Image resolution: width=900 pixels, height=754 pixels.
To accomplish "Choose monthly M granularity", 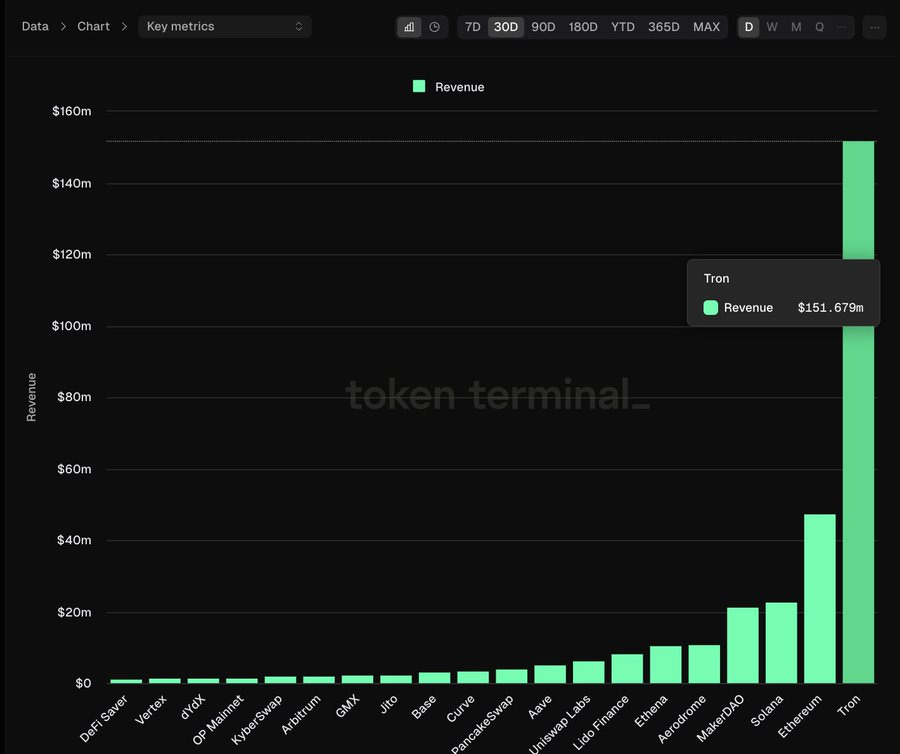I will [x=796, y=27].
